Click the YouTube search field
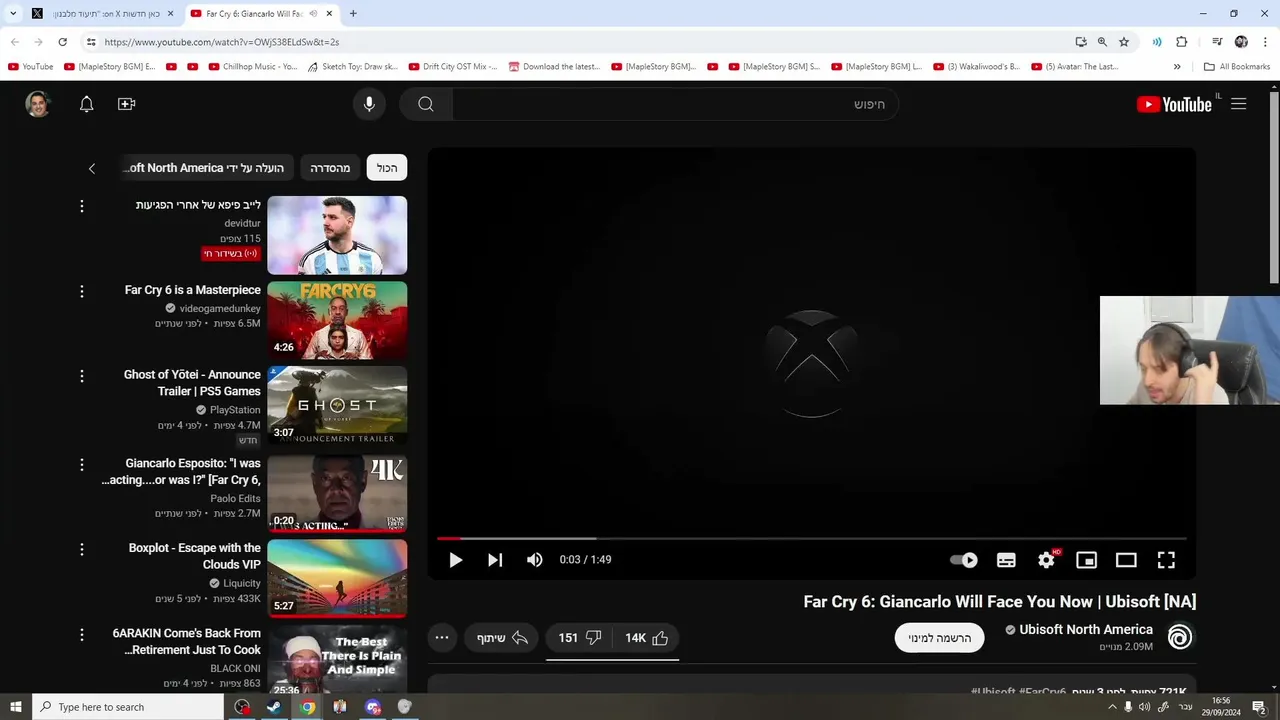Image resolution: width=1280 pixels, height=720 pixels. coord(675,104)
